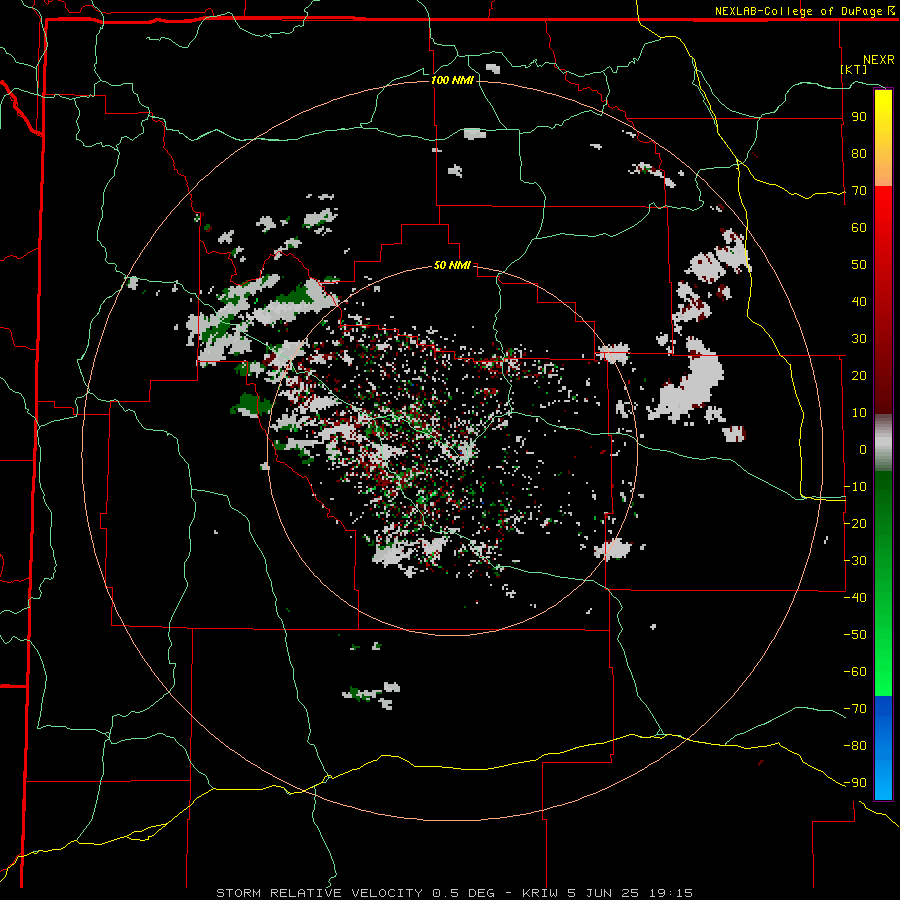Select the 50 NMI range ring label
The width and height of the screenshot is (900, 900).
(452, 265)
